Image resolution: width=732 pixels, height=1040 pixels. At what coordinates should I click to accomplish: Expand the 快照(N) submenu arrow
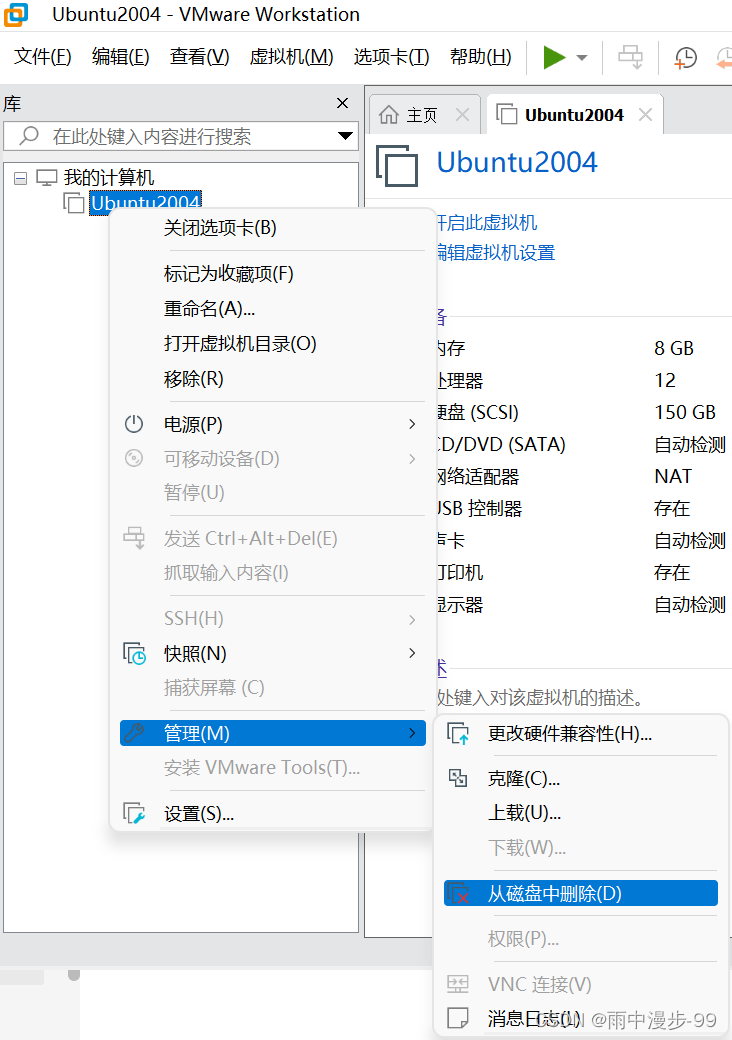412,653
